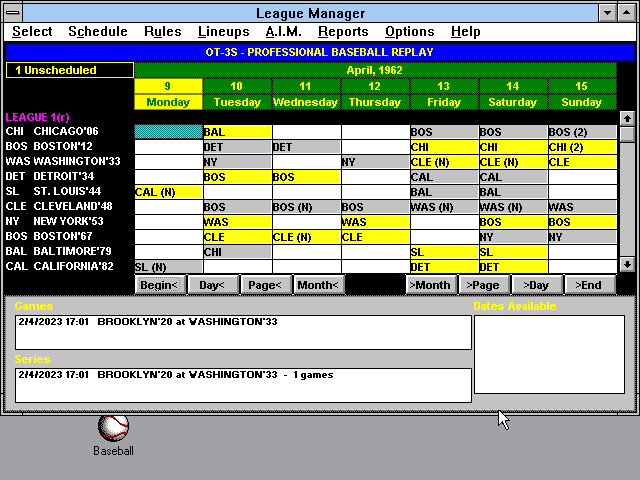Open the Select menu
The image size is (640, 480).
pos(32,32)
